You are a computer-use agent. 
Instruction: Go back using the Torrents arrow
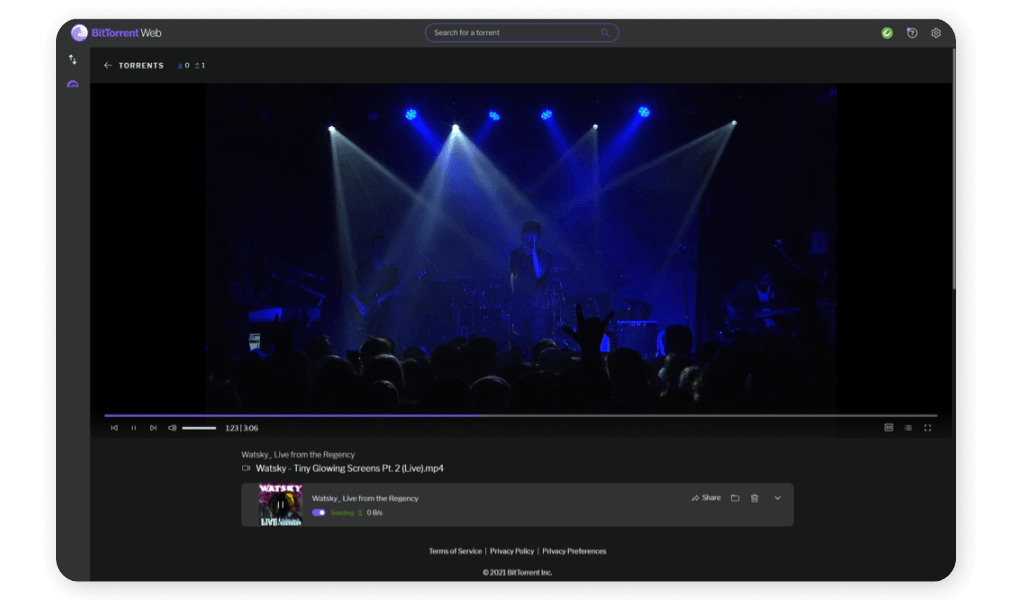click(x=108, y=65)
